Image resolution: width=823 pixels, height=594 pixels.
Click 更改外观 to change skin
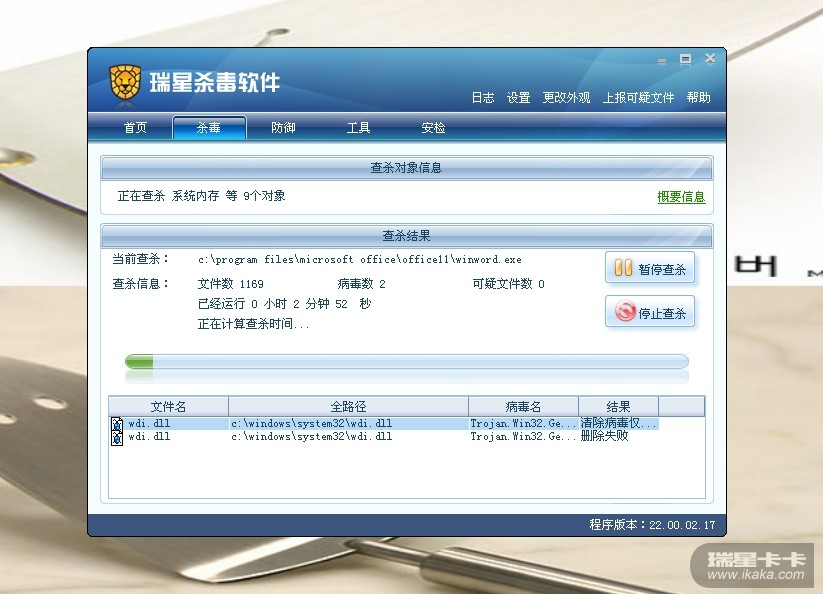[x=566, y=98]
